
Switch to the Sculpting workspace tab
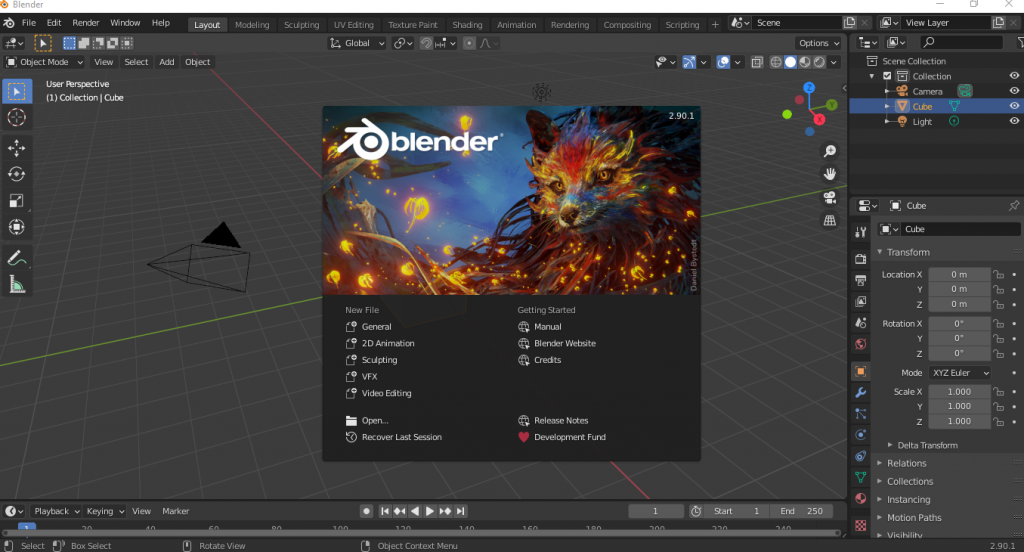pos(302,25)
